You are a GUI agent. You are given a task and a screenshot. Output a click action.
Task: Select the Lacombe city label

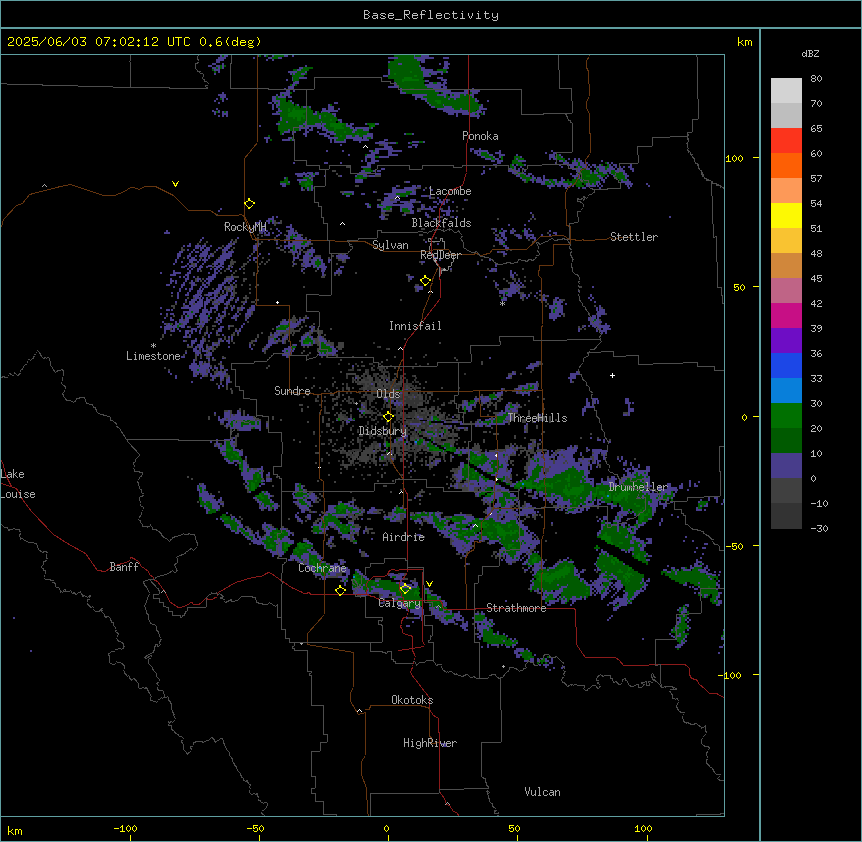[450, 191]
